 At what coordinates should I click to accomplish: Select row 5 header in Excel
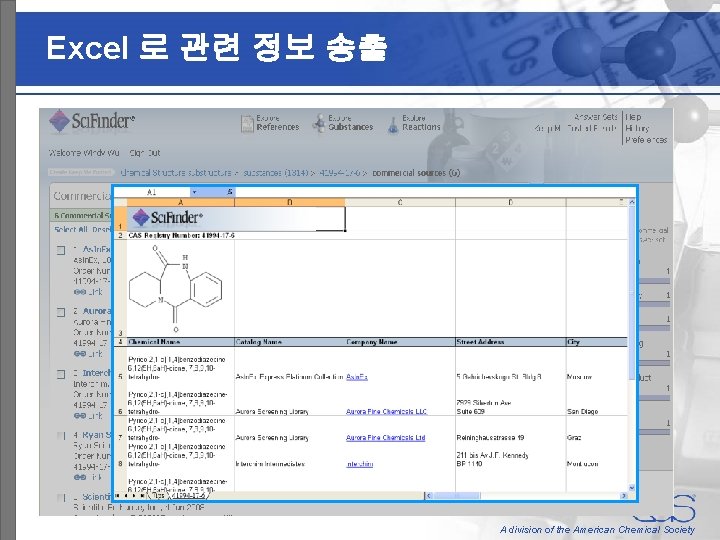click(x=120, y=364)
